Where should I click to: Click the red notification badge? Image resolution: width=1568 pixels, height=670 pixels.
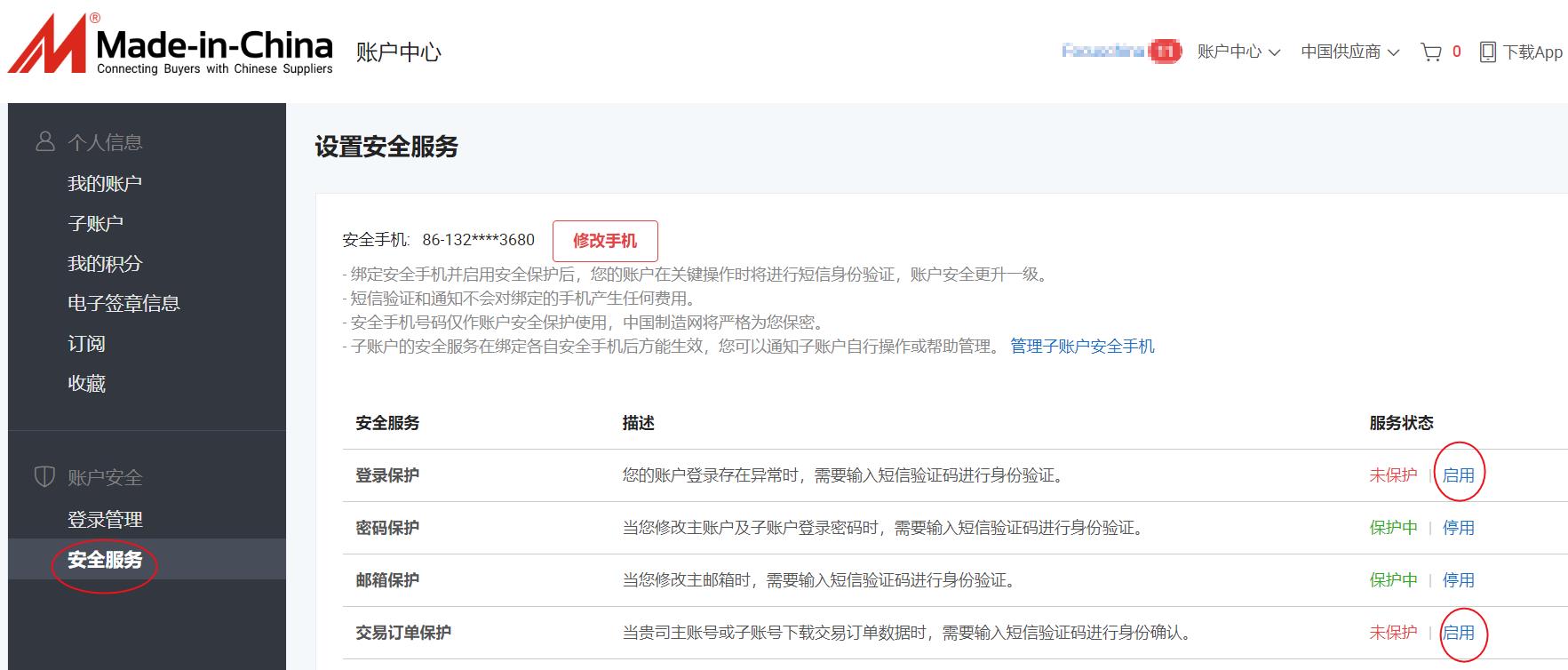[x=1165, y=52]
